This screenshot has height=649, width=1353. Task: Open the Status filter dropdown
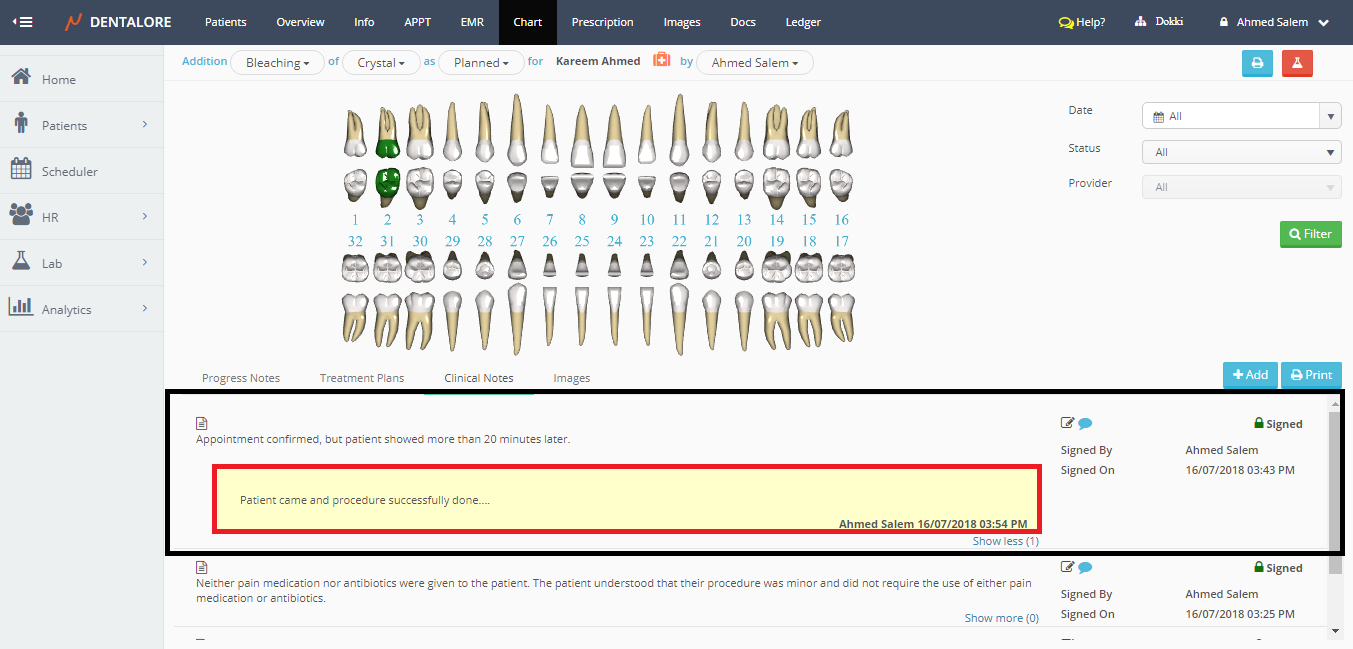click(1240, 153)
